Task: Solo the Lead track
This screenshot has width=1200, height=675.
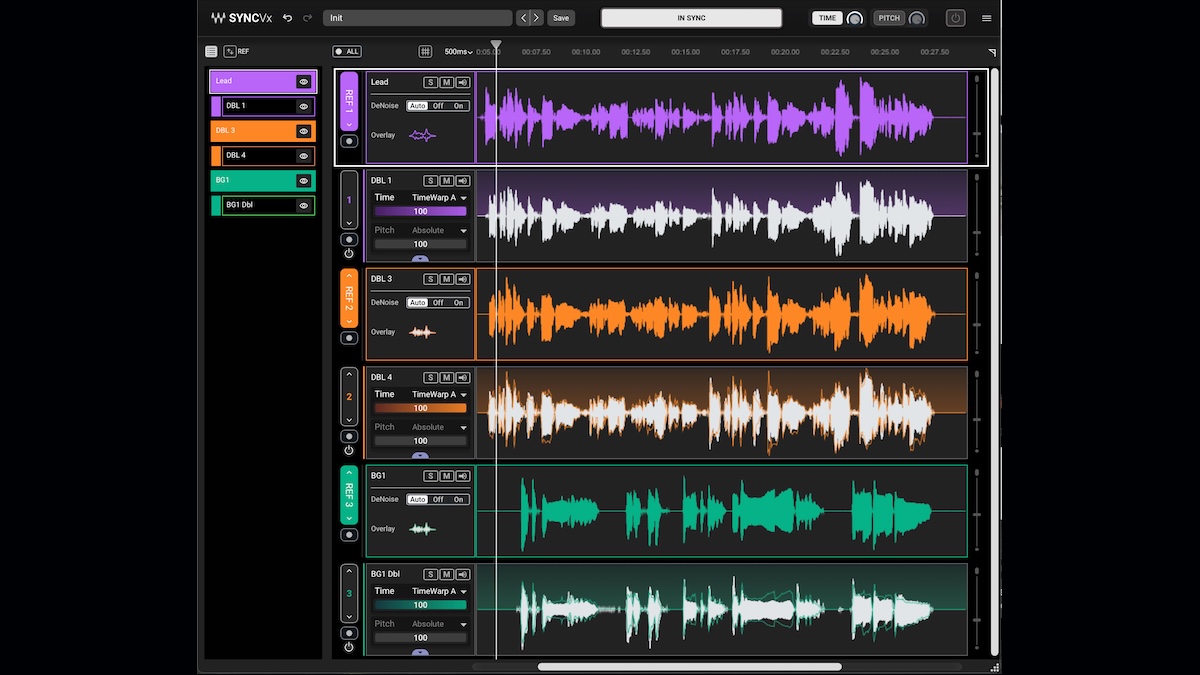Action: [x=431, y=82]
